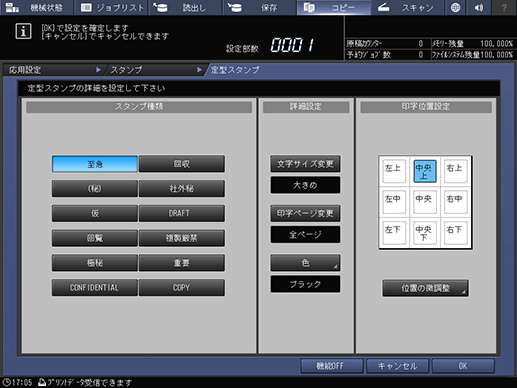
Task: Click the 大きめ size value display
Action: [x=305, y=185]
